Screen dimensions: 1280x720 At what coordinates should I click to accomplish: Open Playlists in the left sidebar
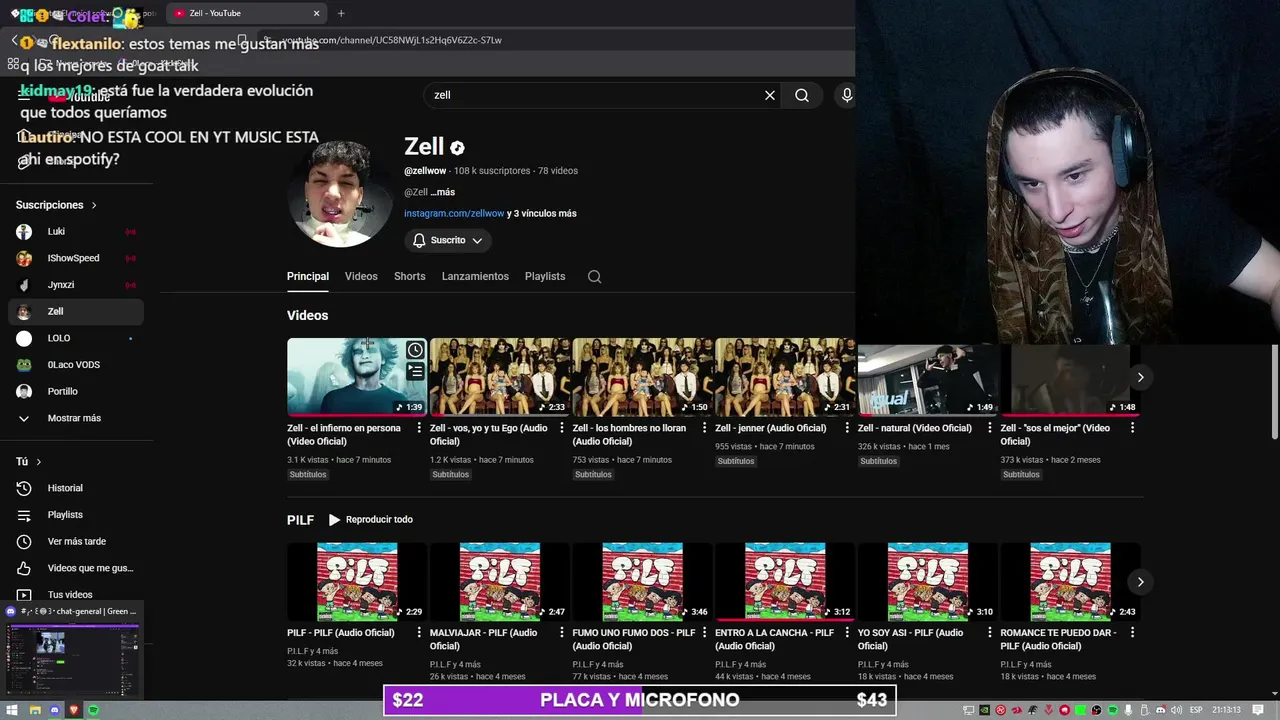point(76,515)
